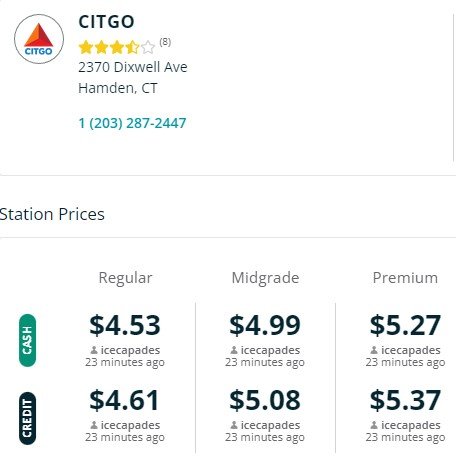This screenshot has width=456, height=472.
Task: Select the dark CREDIT price badge
Action: 27,418
